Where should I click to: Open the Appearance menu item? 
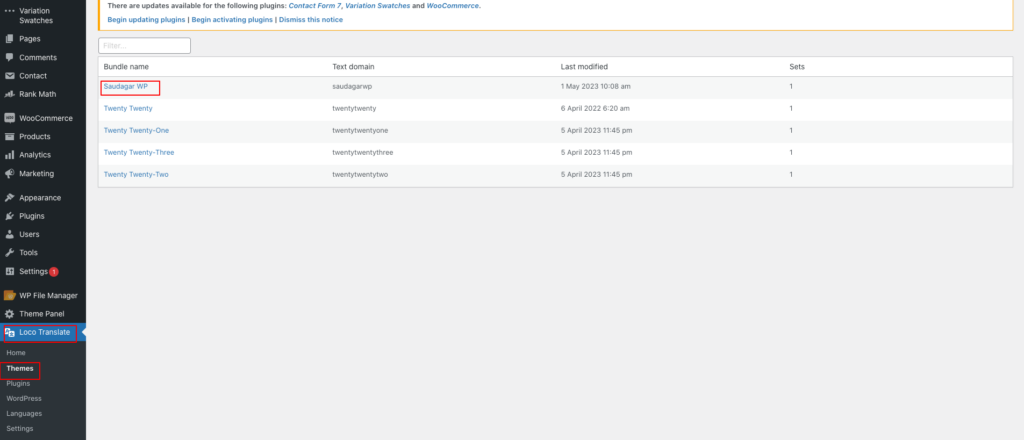coord(40,198)
